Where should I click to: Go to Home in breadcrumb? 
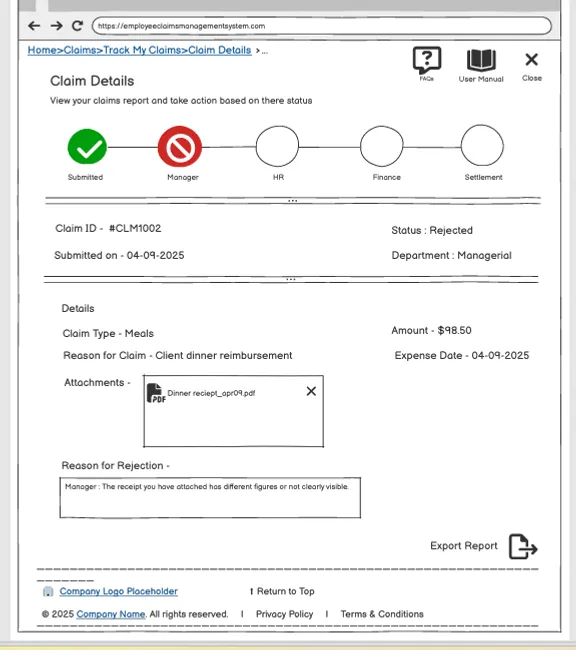(x=42, y=50)
